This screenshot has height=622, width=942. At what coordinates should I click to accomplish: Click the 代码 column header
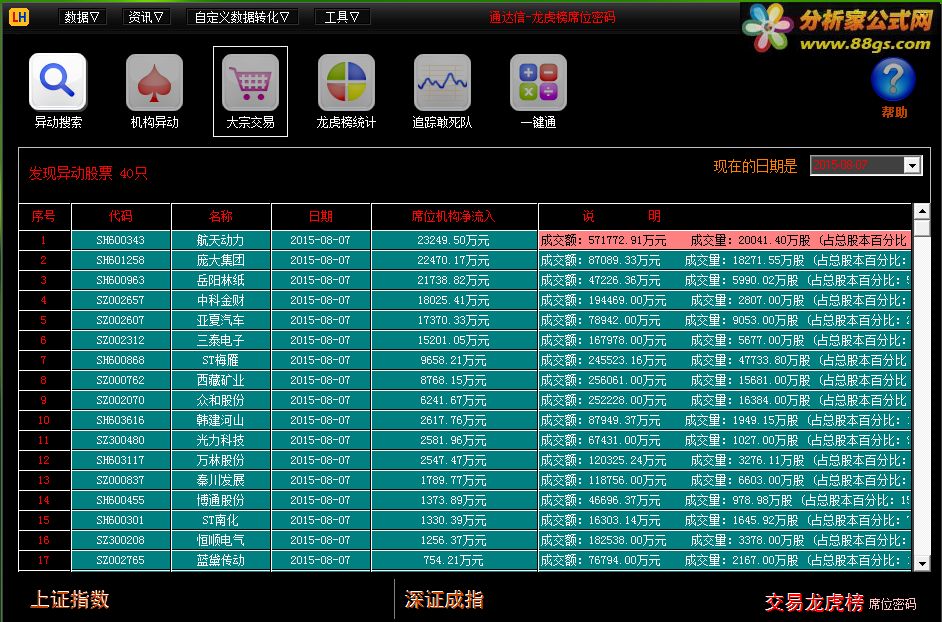(121, 216)
